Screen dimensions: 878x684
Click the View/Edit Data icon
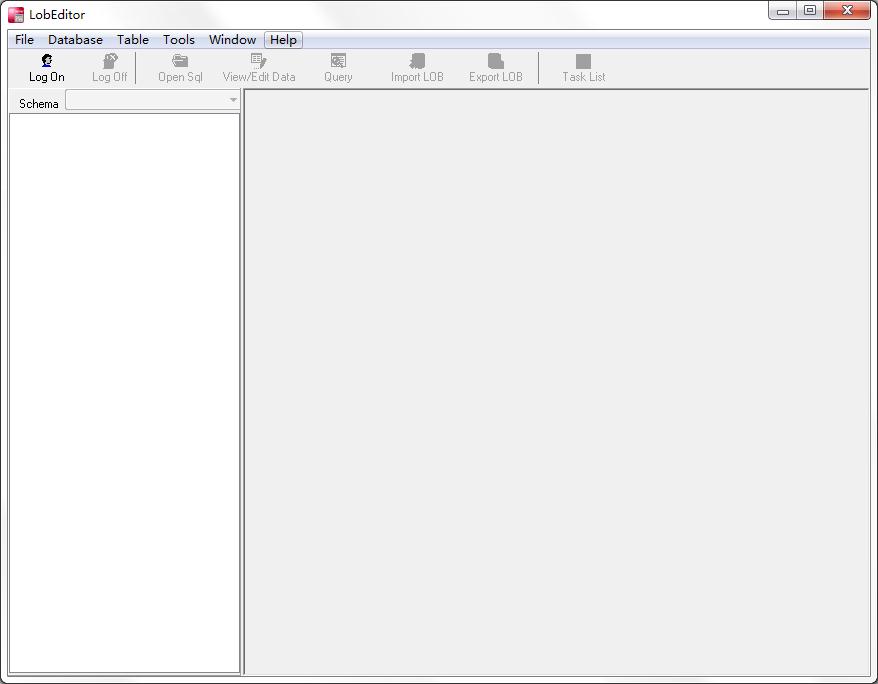click(259, 62)
